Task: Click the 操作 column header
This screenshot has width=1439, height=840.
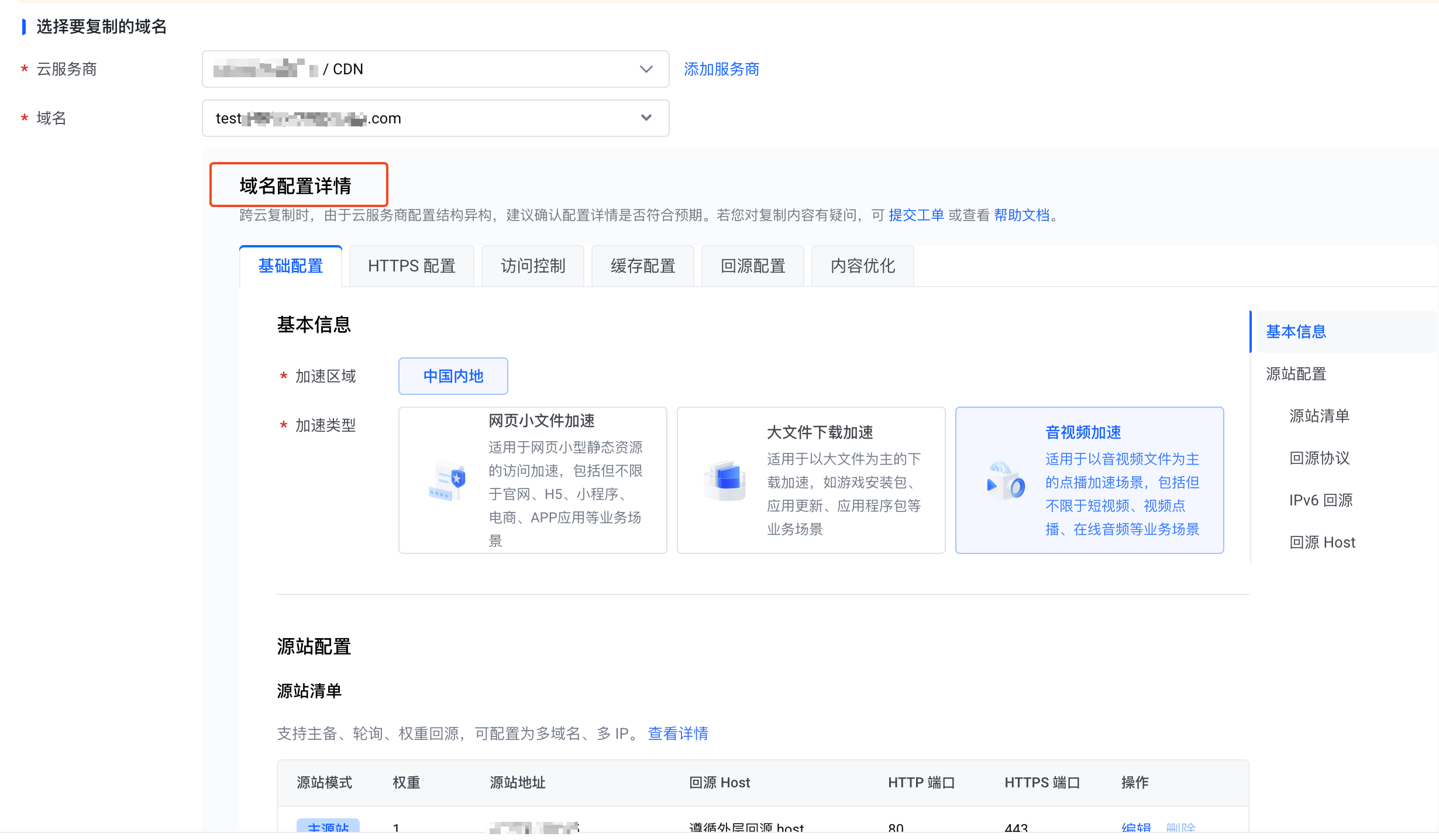Action: pos(1135,783)
